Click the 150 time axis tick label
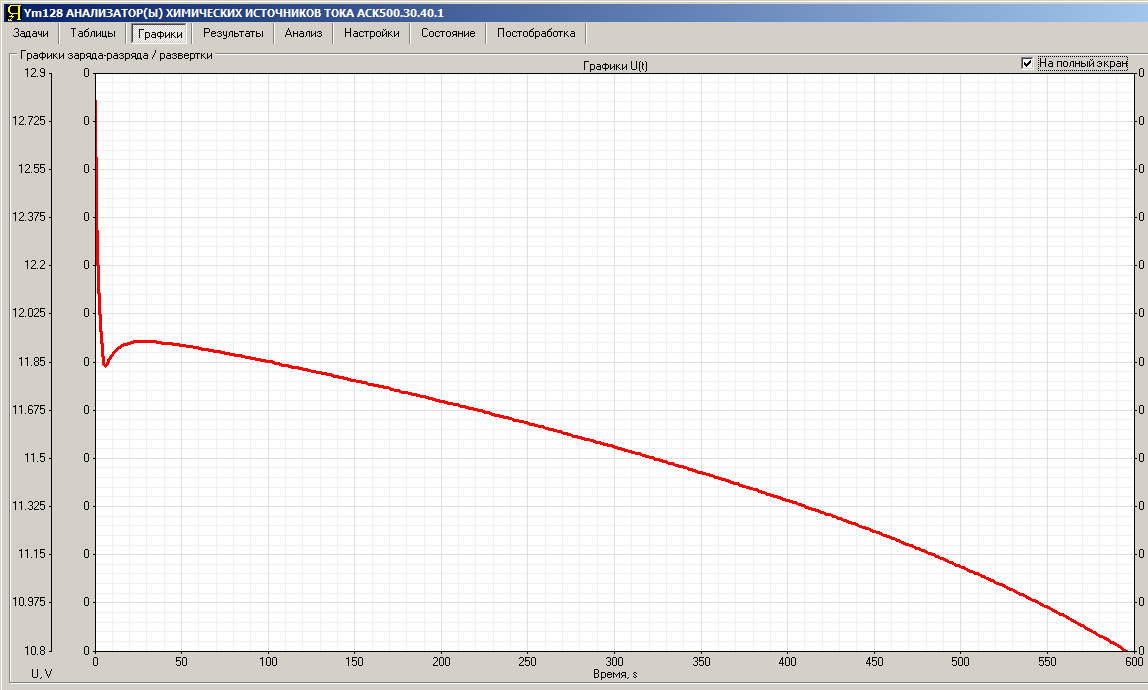 354,661
